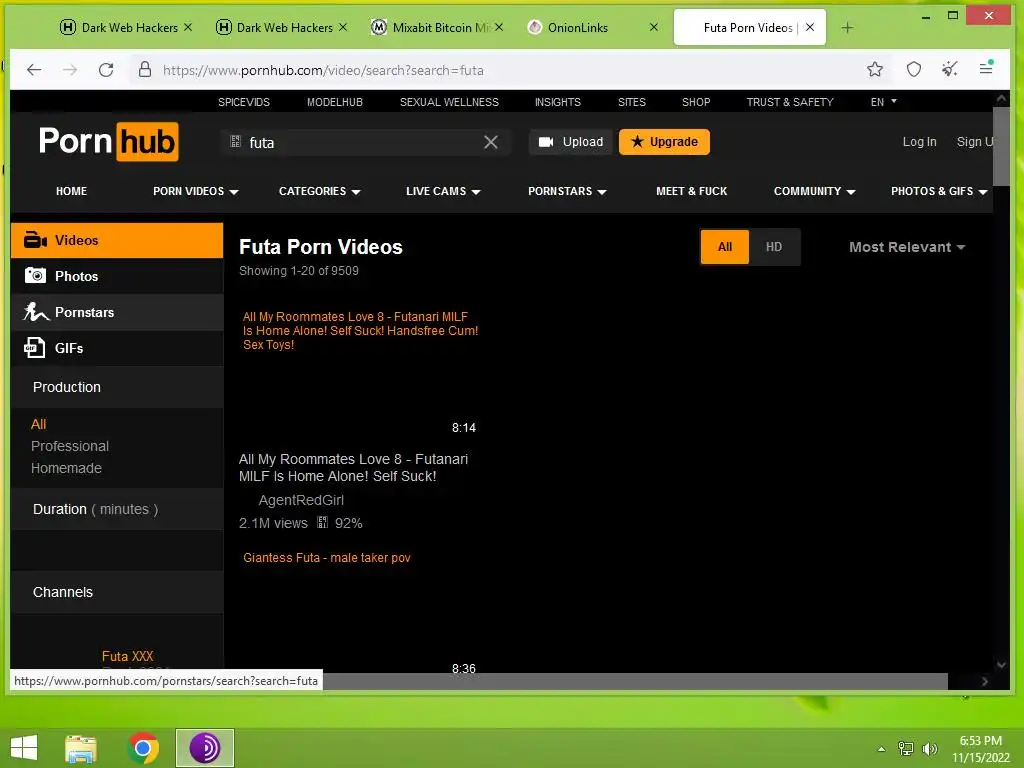
Task: Expand the COMMUNITY menu
Action: pos(814,191)
